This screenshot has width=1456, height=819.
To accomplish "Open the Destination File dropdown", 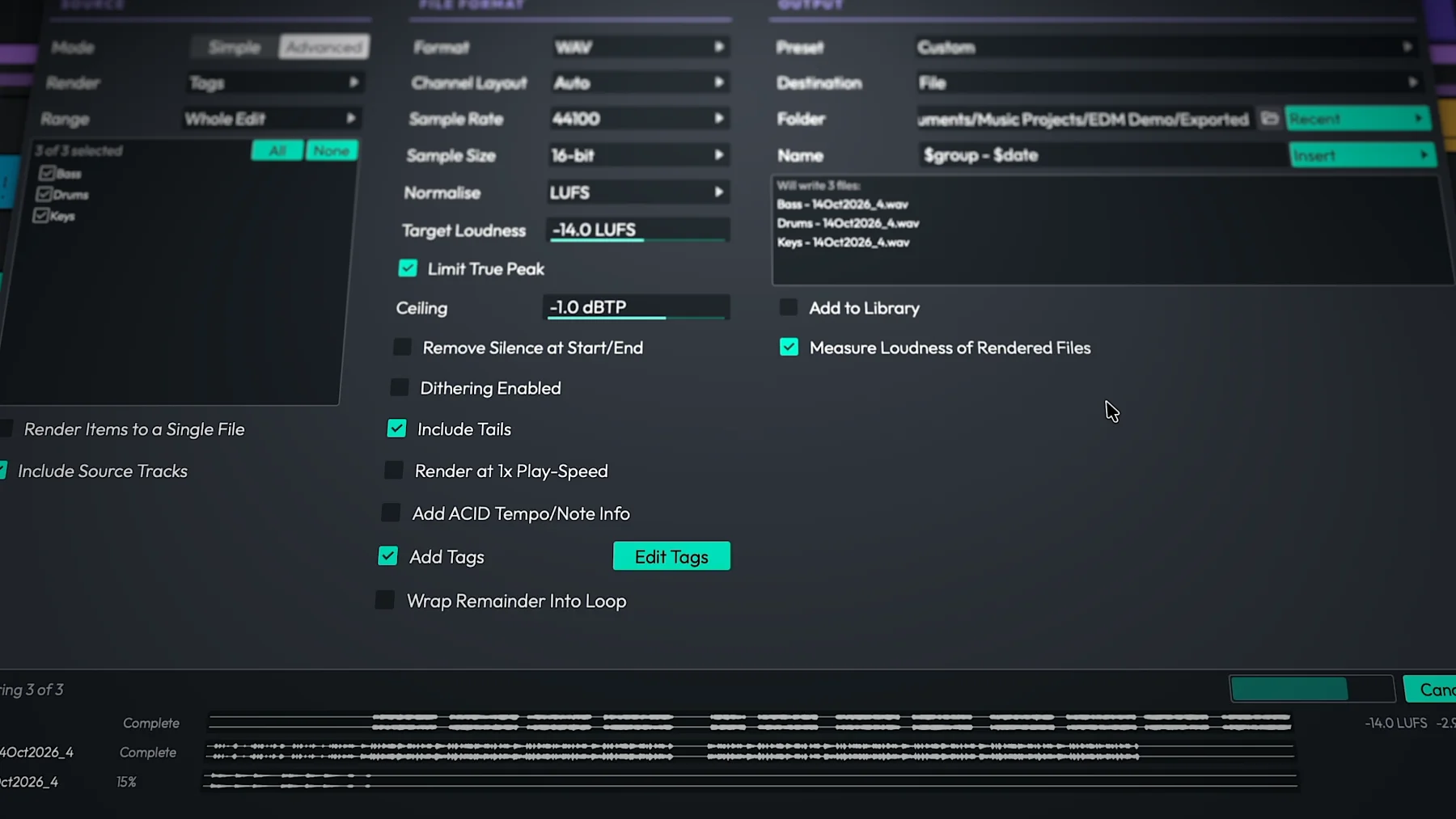I will (x=1168, y=82).
